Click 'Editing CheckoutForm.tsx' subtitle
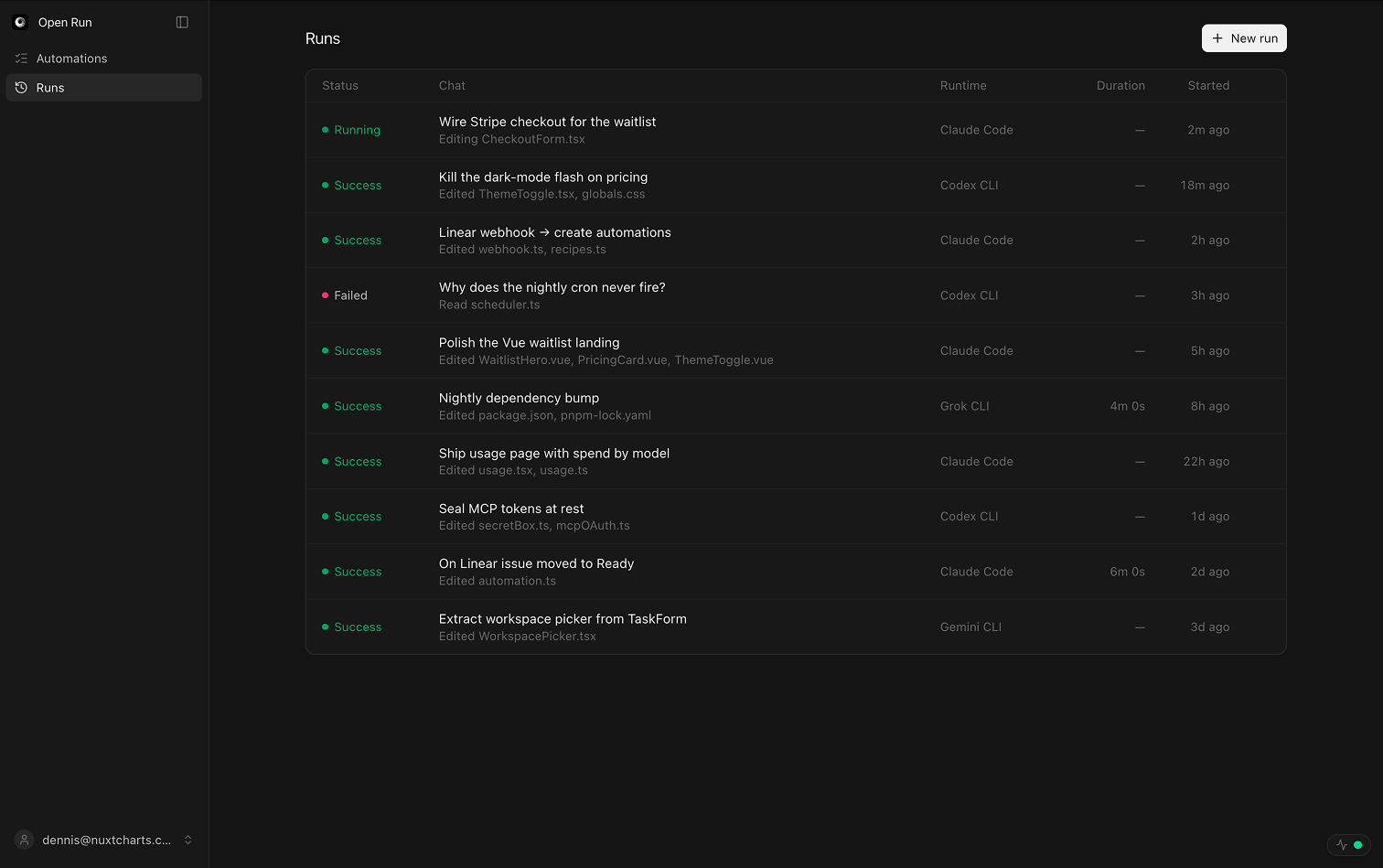This screenshot has height=868, width=1383. [x=511, y=139]
